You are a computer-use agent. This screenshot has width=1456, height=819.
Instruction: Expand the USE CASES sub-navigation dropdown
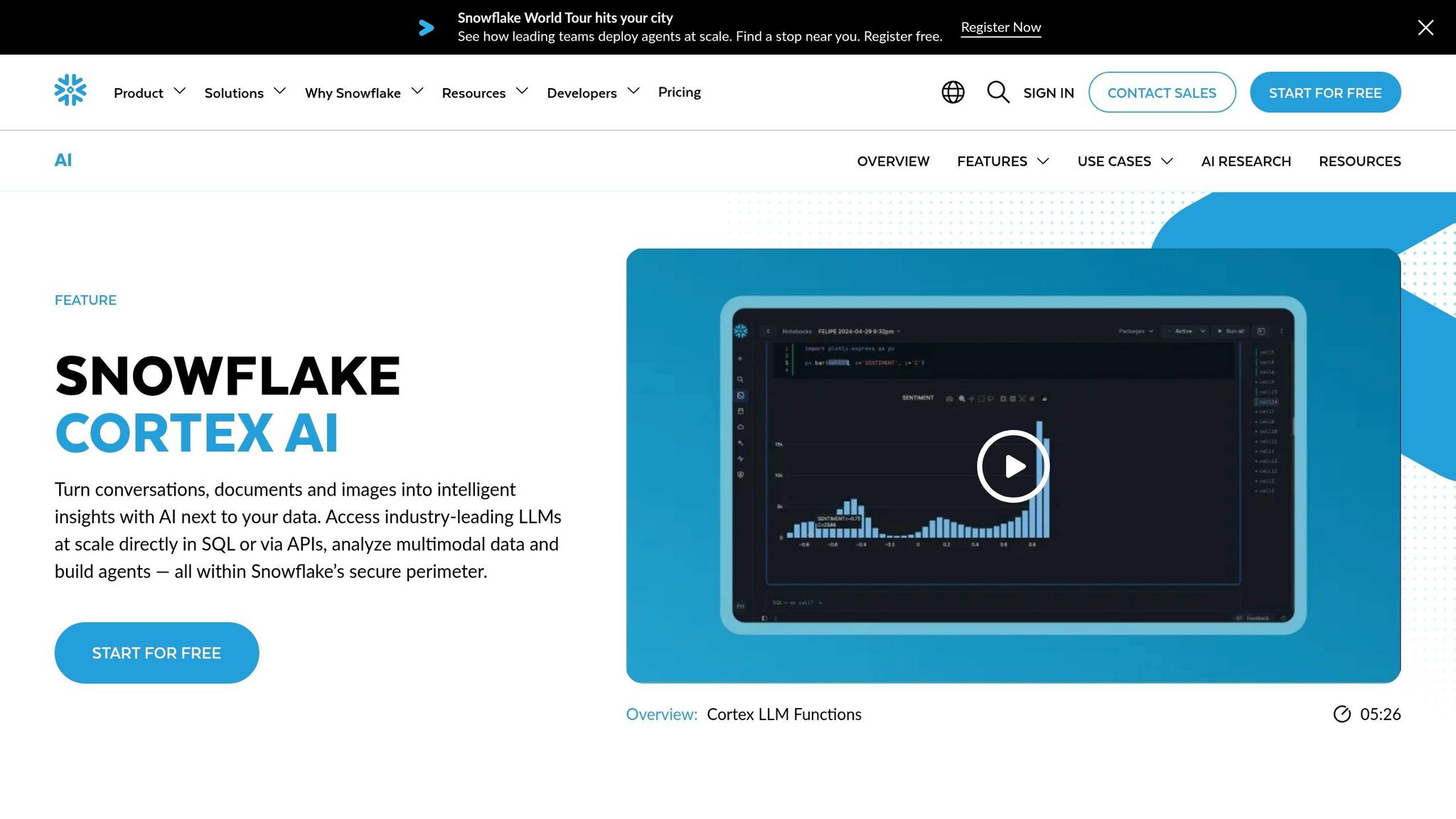(1125, 161)
